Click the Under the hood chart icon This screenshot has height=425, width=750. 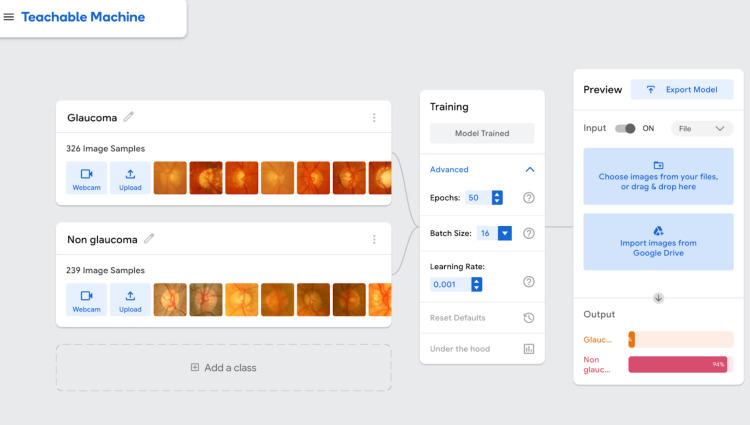529,349
